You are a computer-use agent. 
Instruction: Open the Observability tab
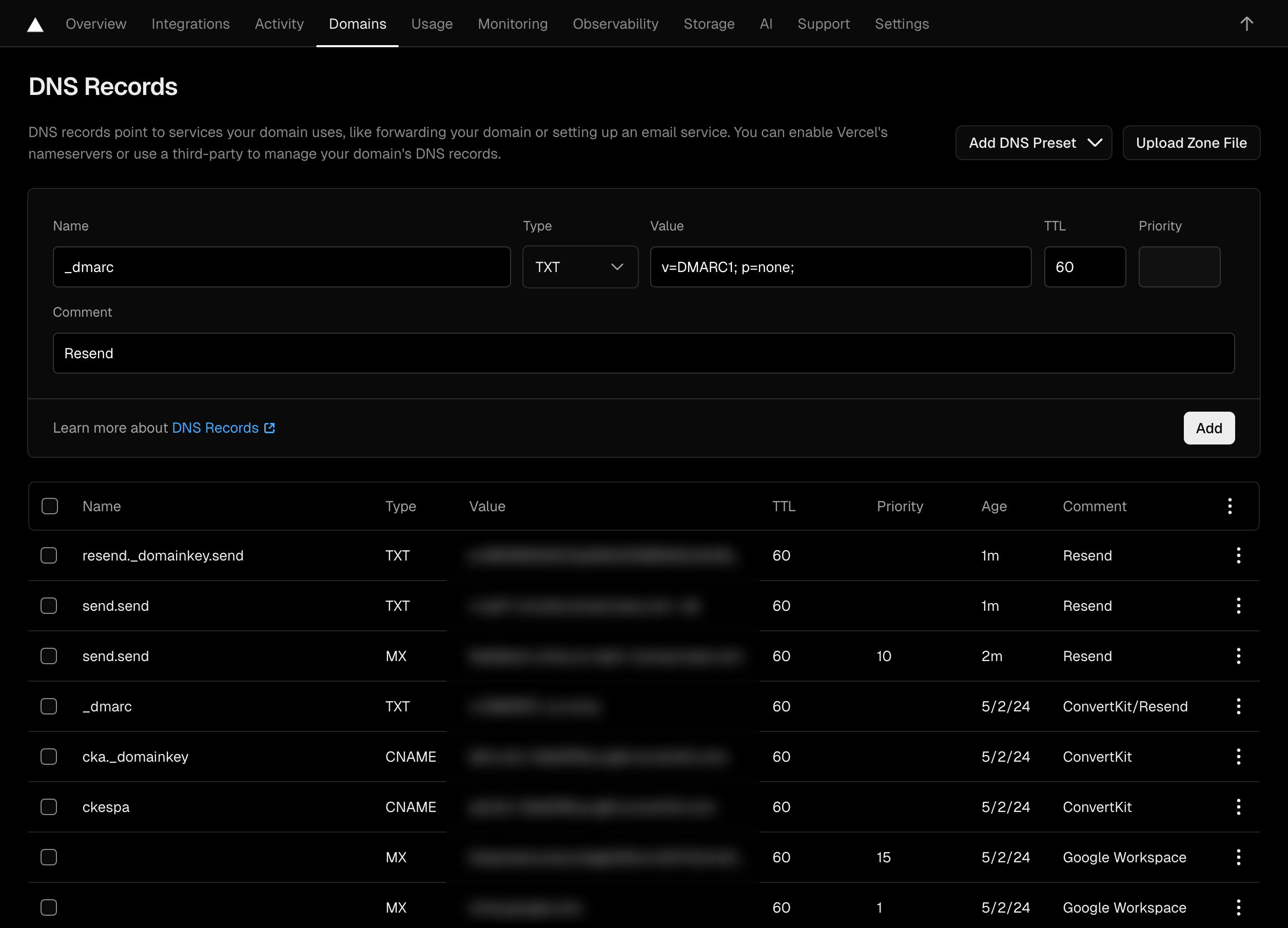click(x=616, y=24)
